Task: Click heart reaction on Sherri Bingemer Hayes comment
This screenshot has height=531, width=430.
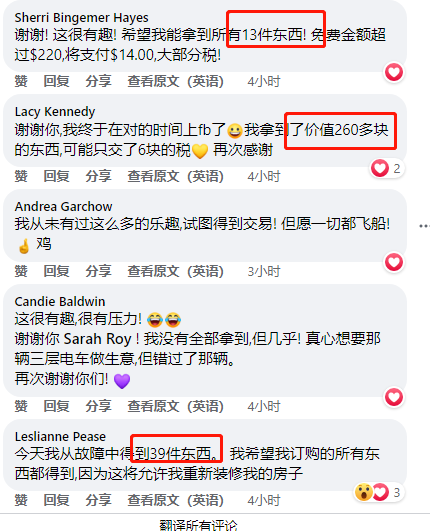Action: point(394,72)
